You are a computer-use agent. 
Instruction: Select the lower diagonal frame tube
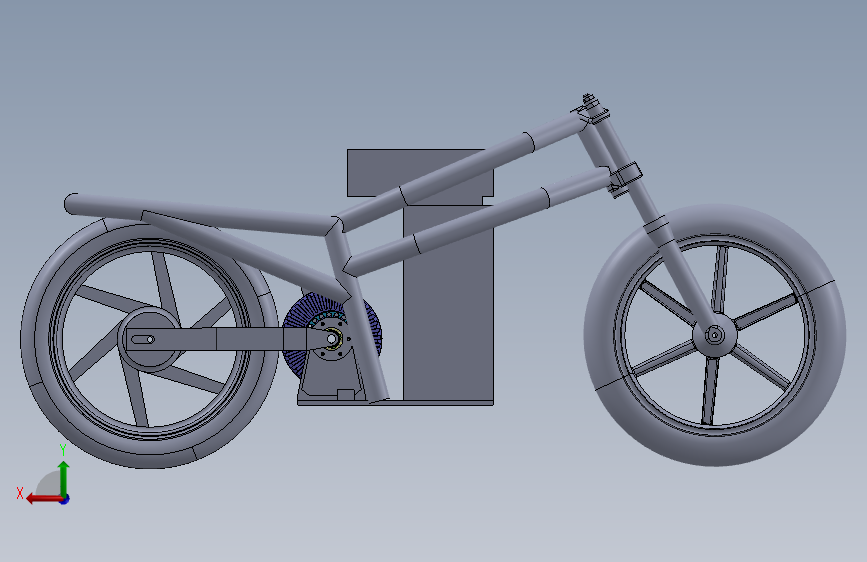(x=476, y=221)
